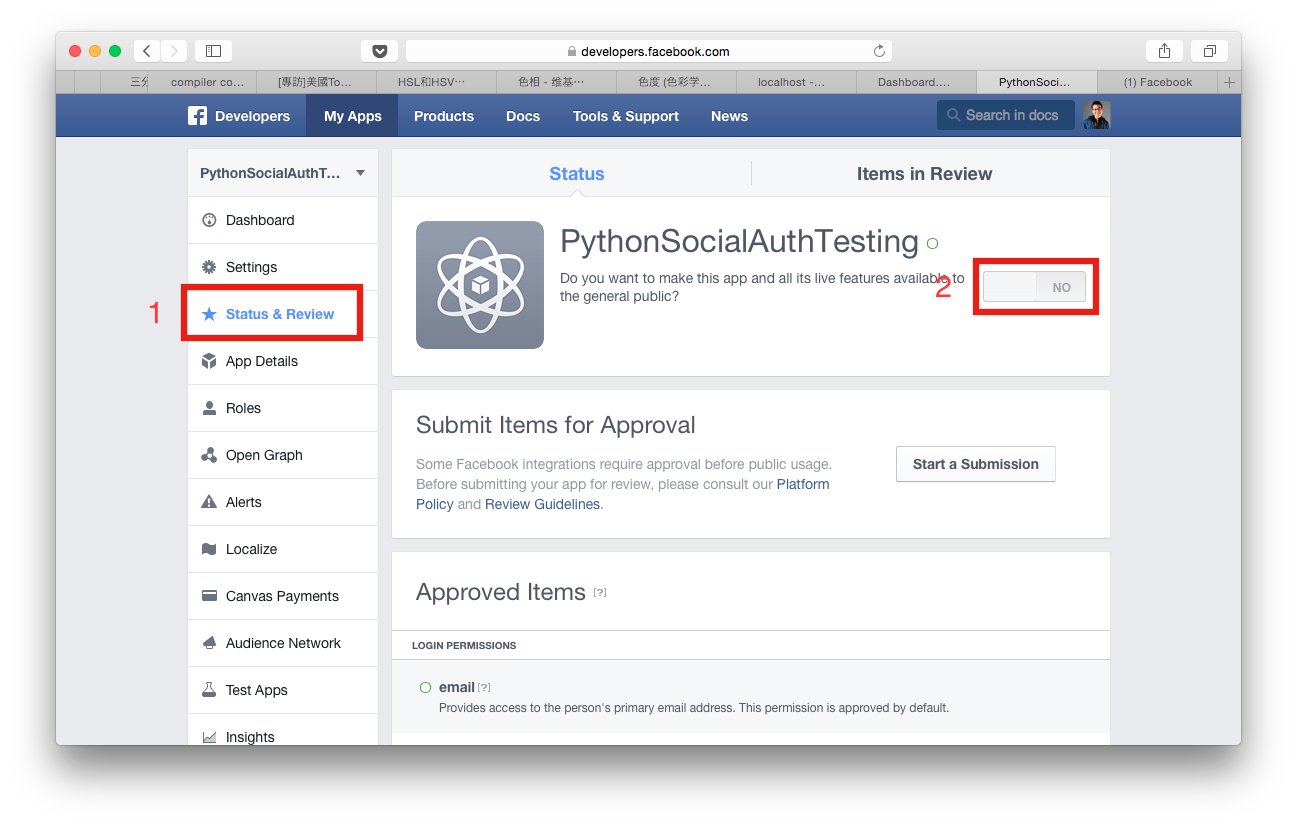Click the Start a Submission button
Viewport: 1297px width, 825px height.
[976, 464]
